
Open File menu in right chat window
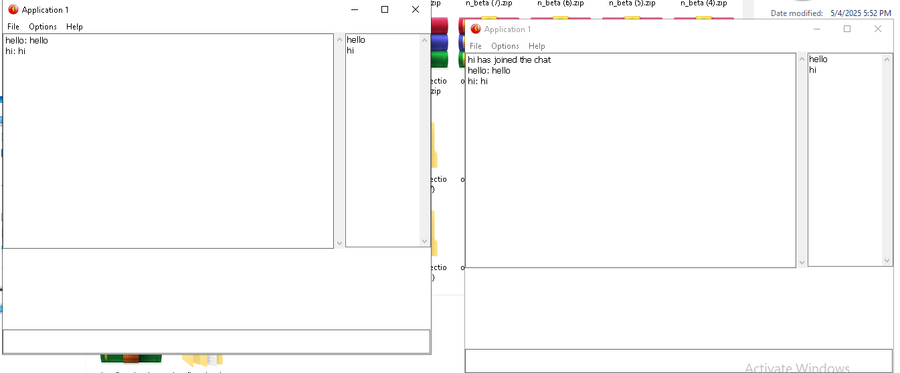(x=475, y=46)
